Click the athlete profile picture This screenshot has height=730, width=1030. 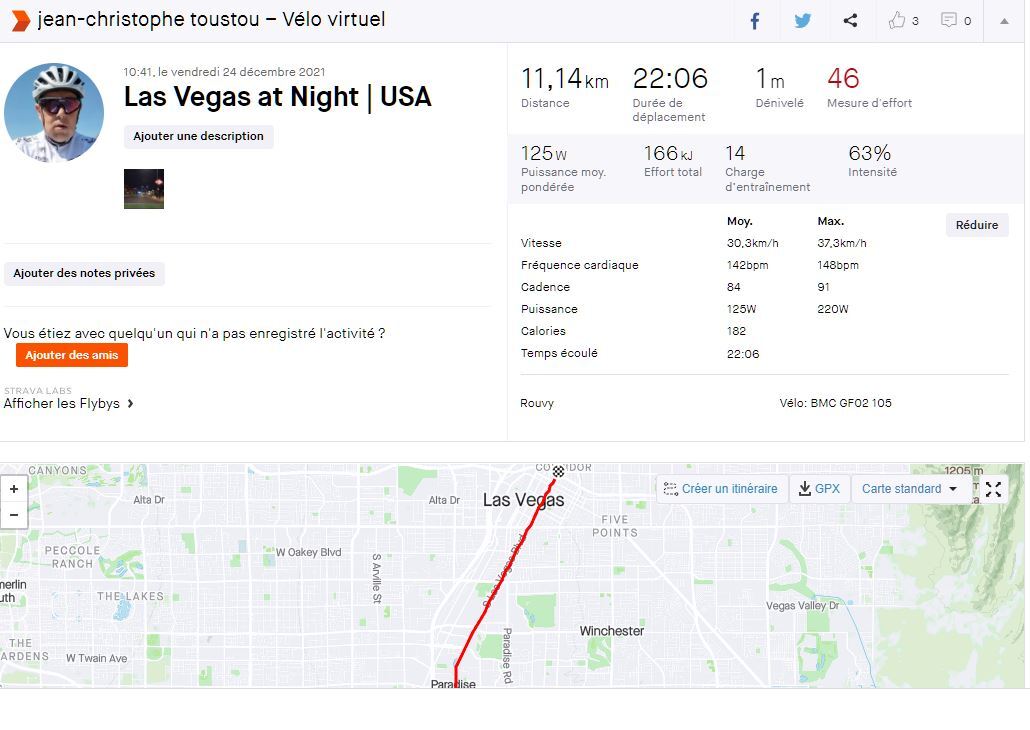(x=54, y=112)
